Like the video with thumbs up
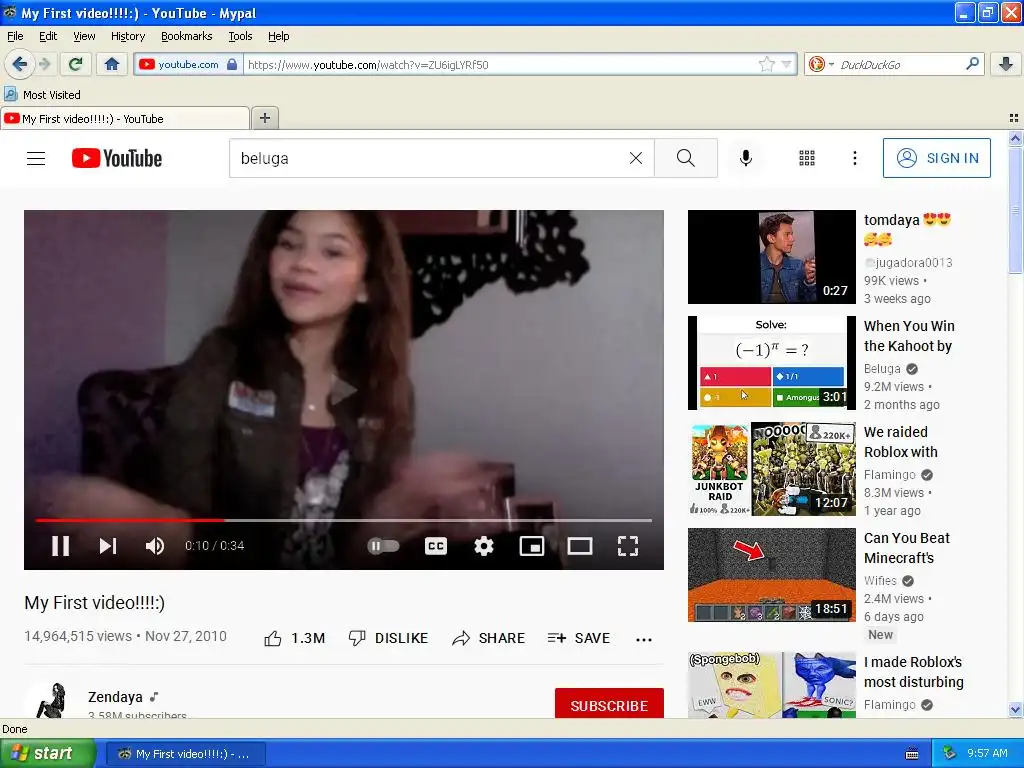Image resolution: width=1024 pixels, height=768 pixels. click(294, 638)
